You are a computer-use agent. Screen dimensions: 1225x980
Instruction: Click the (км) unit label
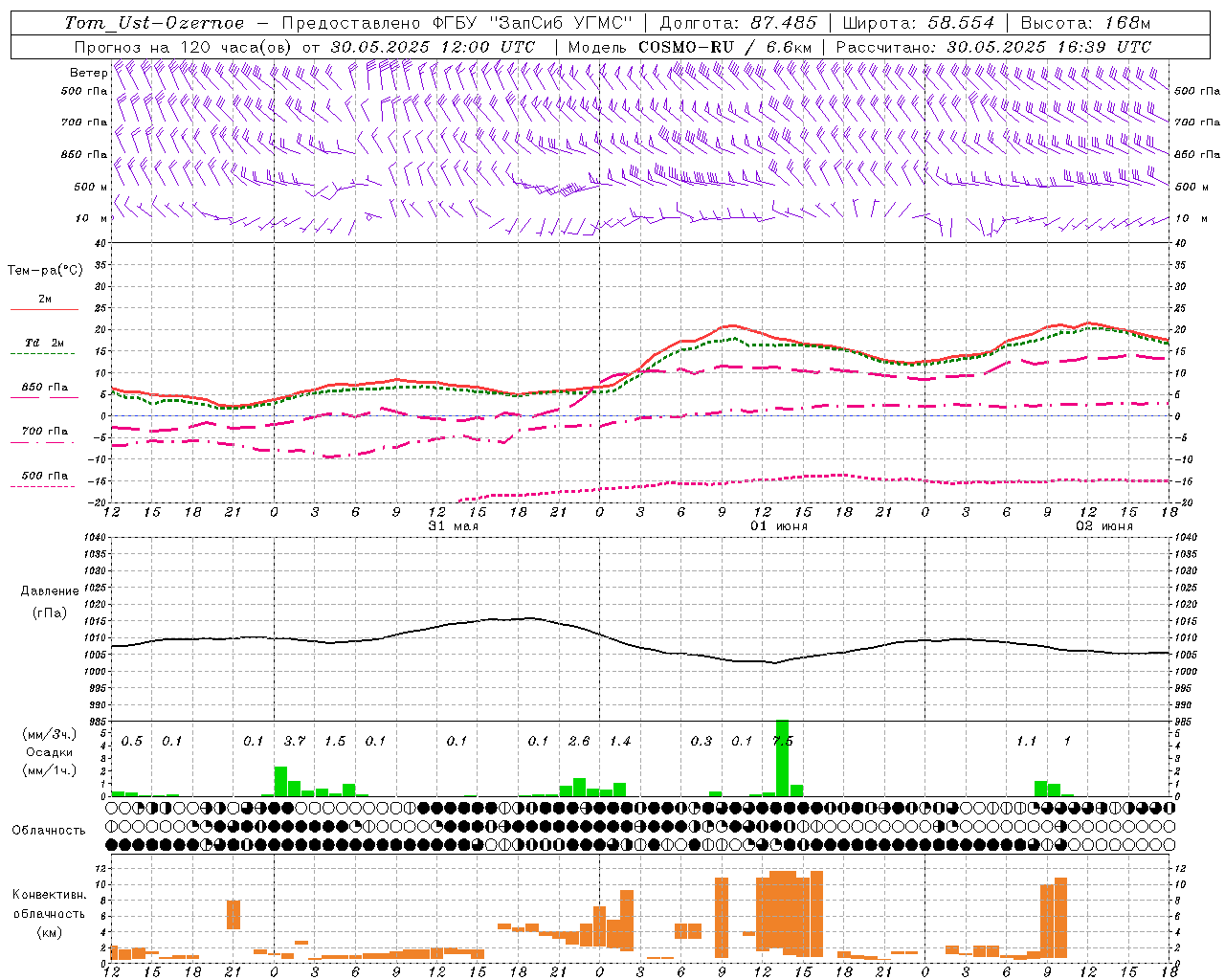click(49, 932)
